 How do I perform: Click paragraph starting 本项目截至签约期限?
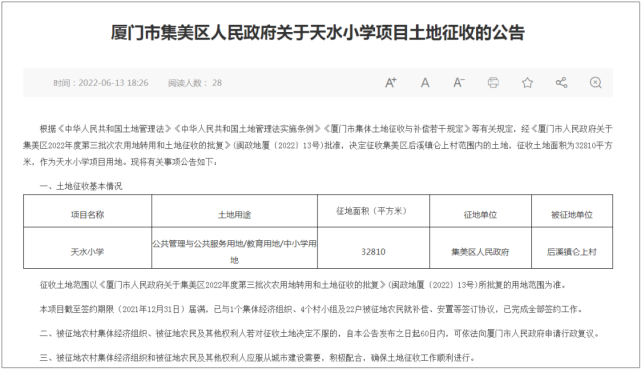tap(311, 309)
